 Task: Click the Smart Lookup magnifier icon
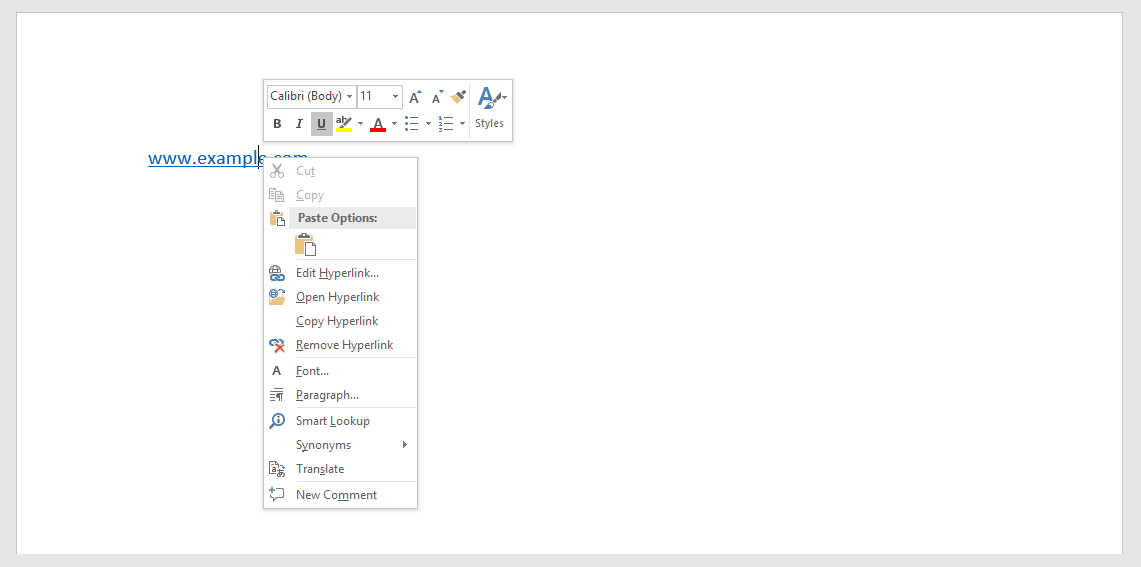point(277,421)
